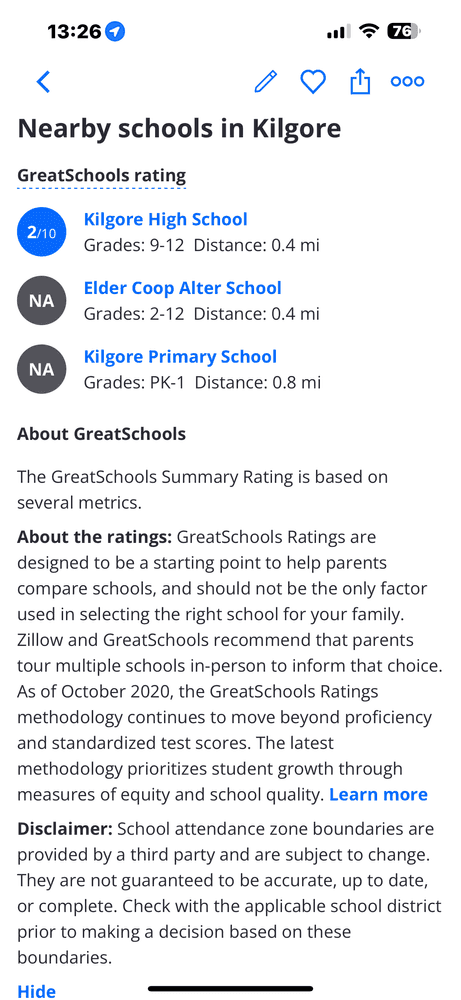Tap the About GreatSchools heading
Image resolution: width=461 pixels, height=1000 pixels.
click(x=101, y=434)
